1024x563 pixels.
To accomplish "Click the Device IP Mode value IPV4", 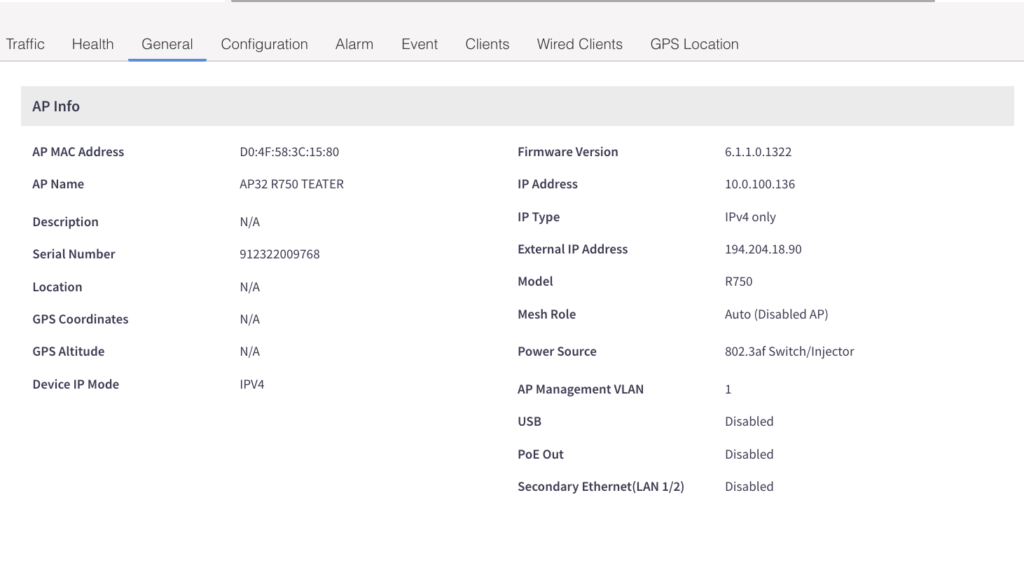I will point(252,384).
